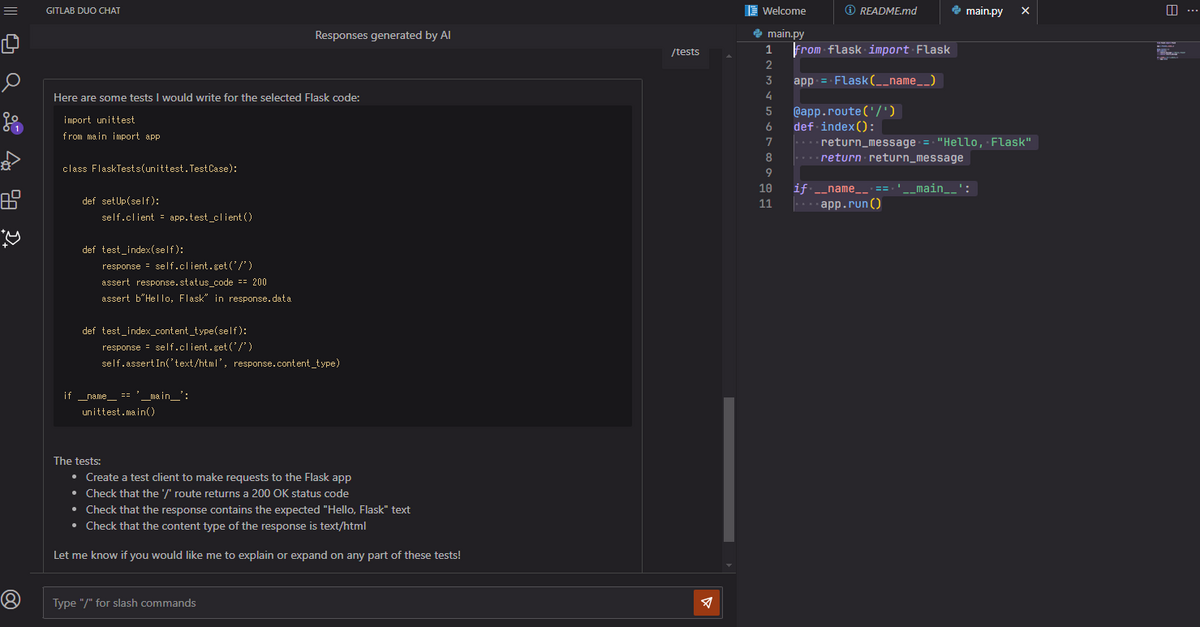1200x627 pixels.
Task: Open the Accounts icon at bottom left
Action: pos(11,599)
